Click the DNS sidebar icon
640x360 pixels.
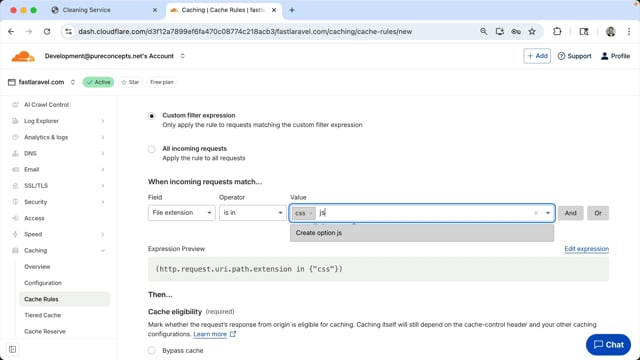click(x=15, y=153)
